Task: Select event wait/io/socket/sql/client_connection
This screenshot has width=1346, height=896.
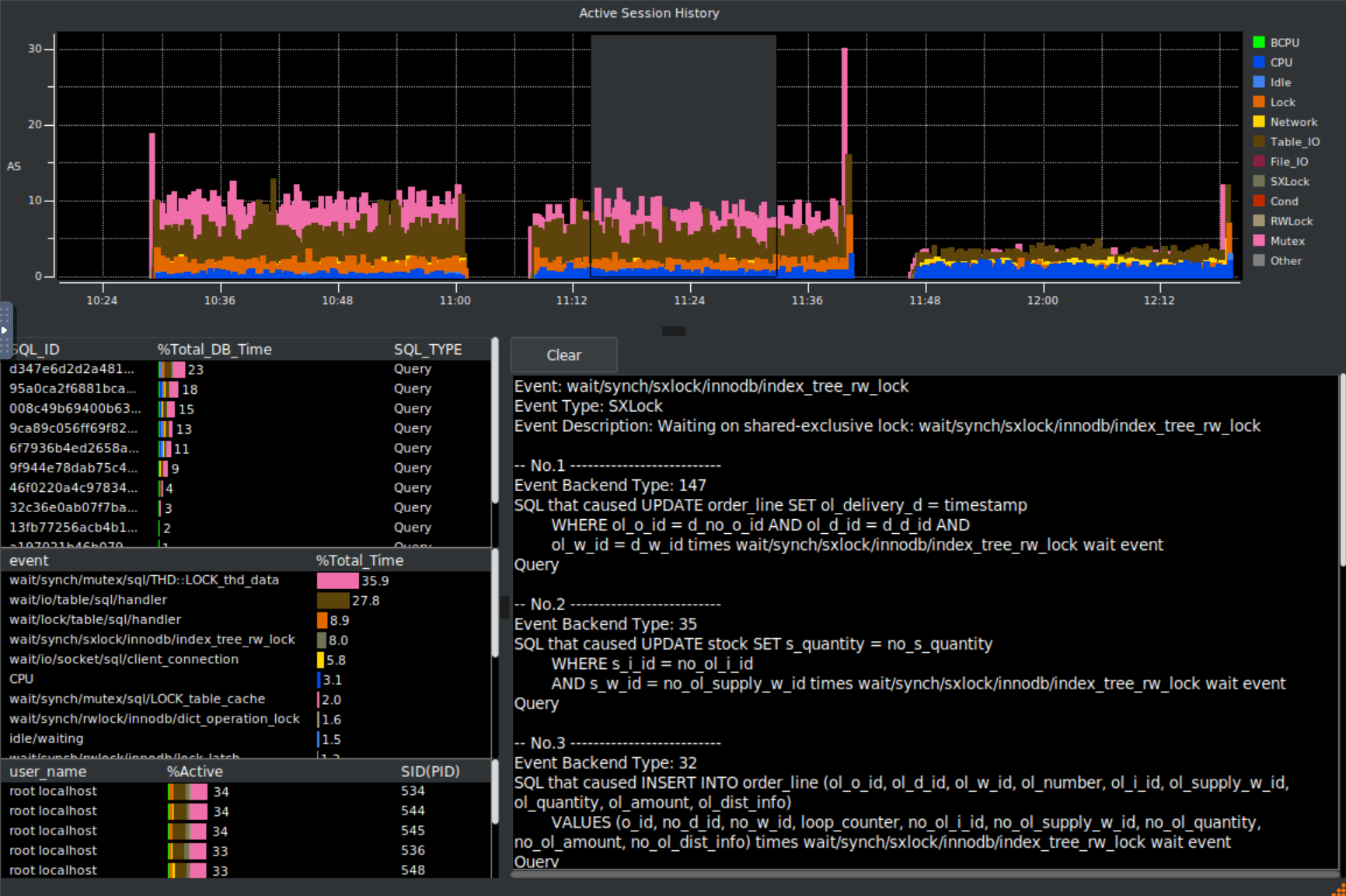Action: pos(246,660)
